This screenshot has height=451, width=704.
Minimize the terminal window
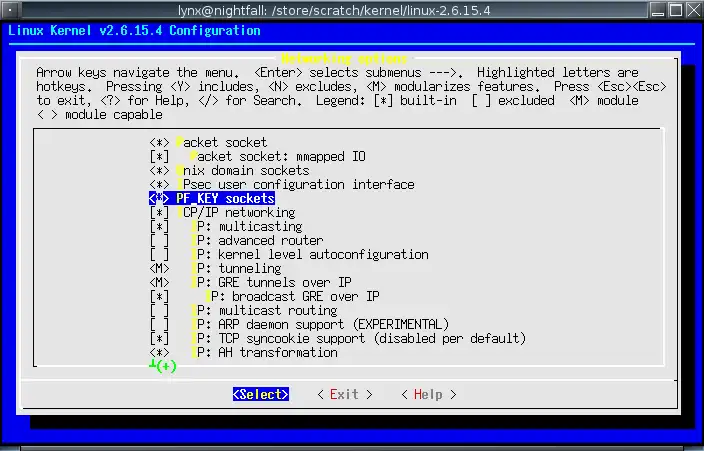tap(658, 10)
